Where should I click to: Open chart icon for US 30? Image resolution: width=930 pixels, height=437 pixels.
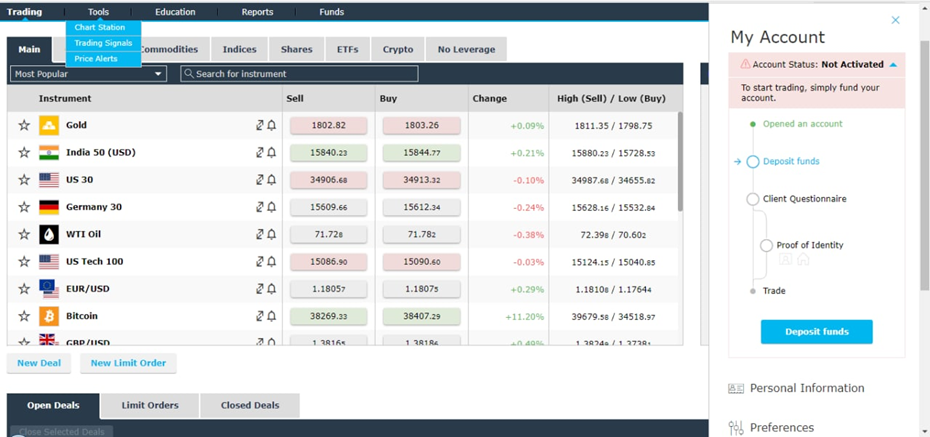[260, 180]
